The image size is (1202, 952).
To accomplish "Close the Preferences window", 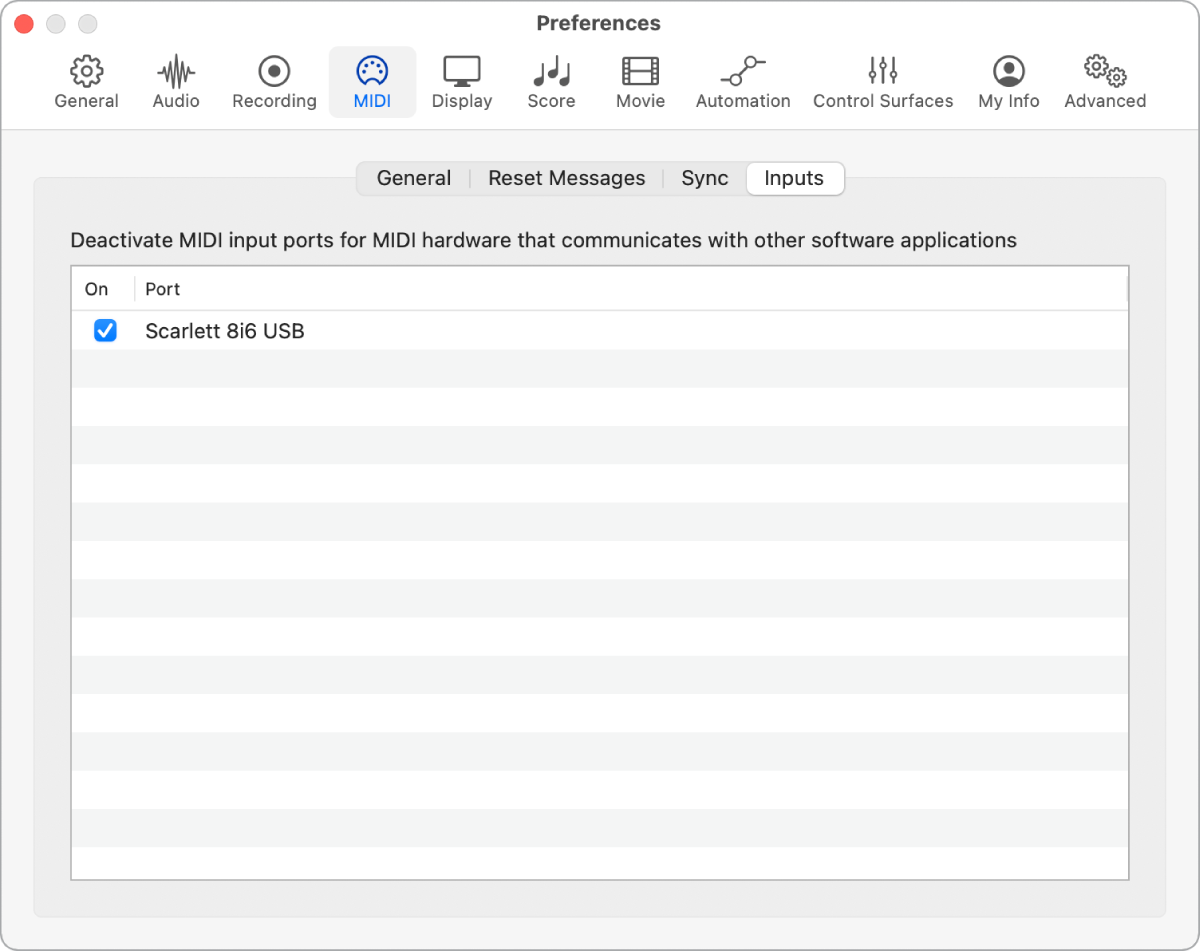I will [24, 23].
